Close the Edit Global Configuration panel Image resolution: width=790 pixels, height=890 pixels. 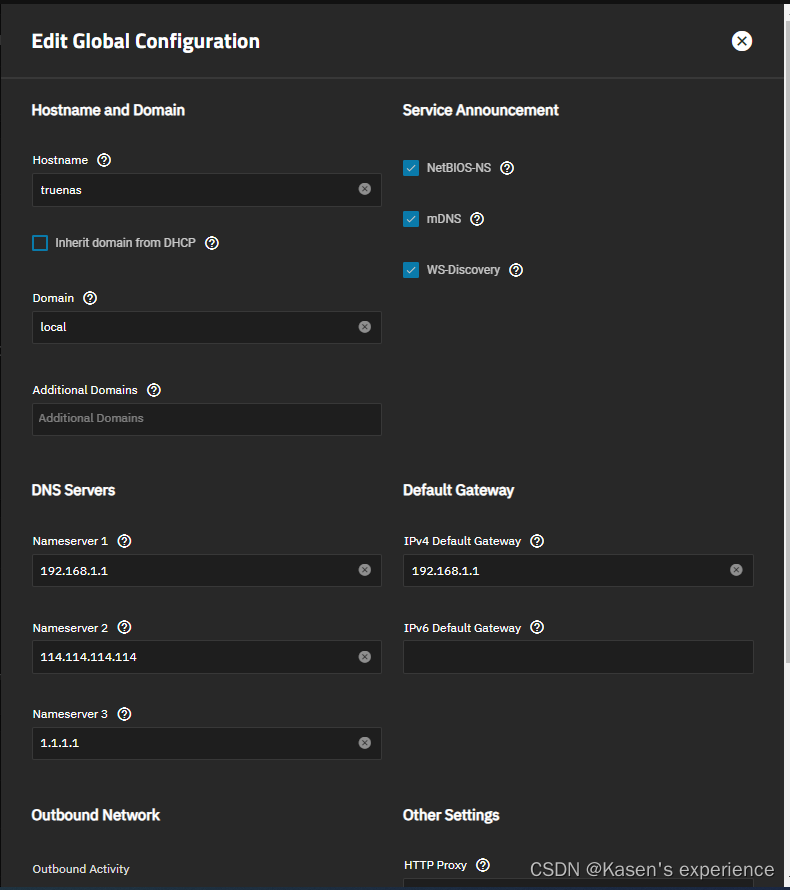(x=741, y=41)
